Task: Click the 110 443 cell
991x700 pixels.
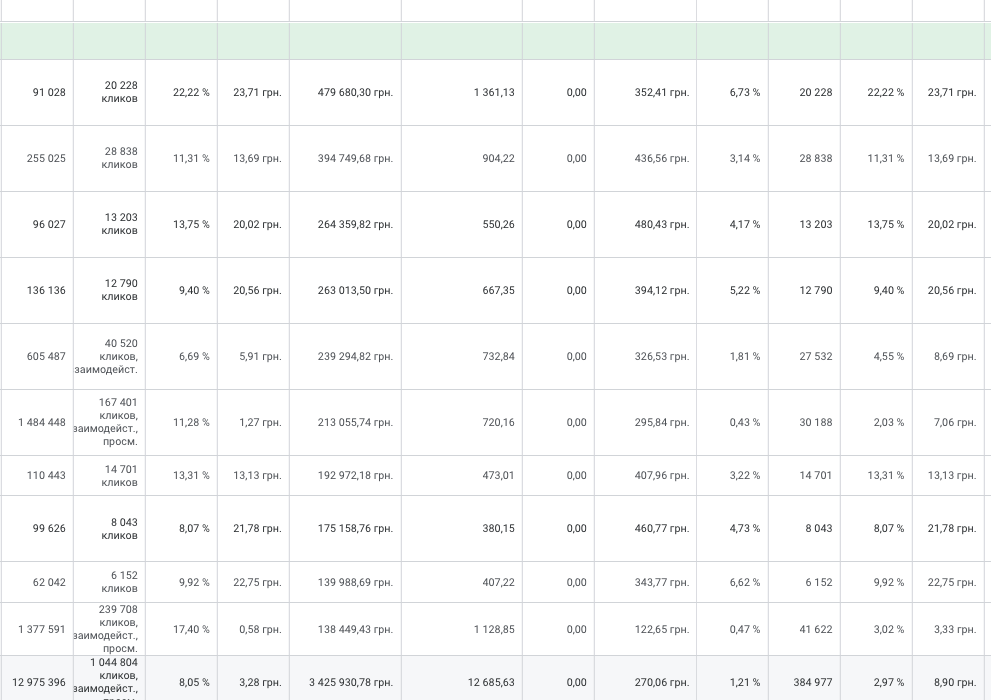Action: coord(46,475)
